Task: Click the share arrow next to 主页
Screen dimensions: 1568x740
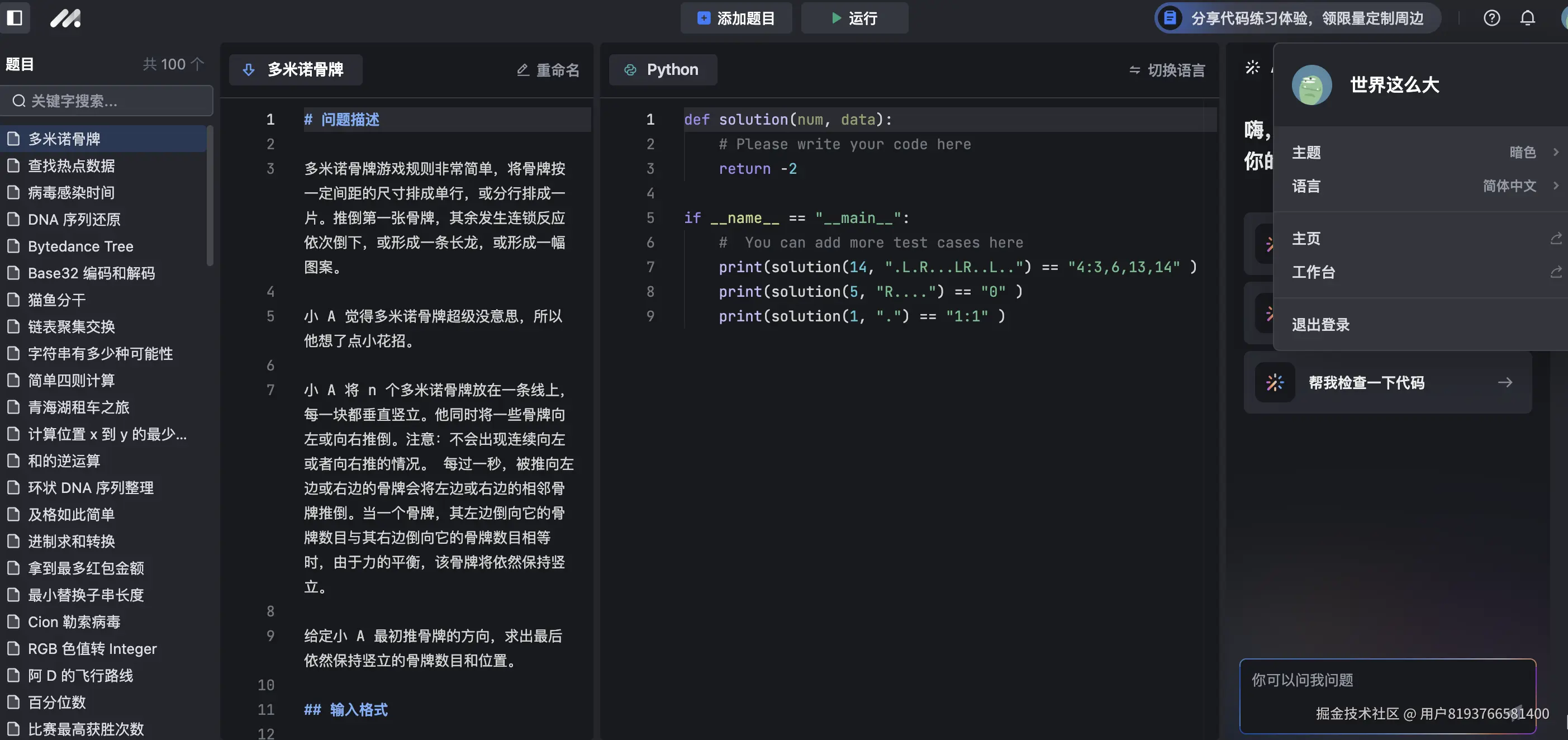Action: coord(1556,238)
